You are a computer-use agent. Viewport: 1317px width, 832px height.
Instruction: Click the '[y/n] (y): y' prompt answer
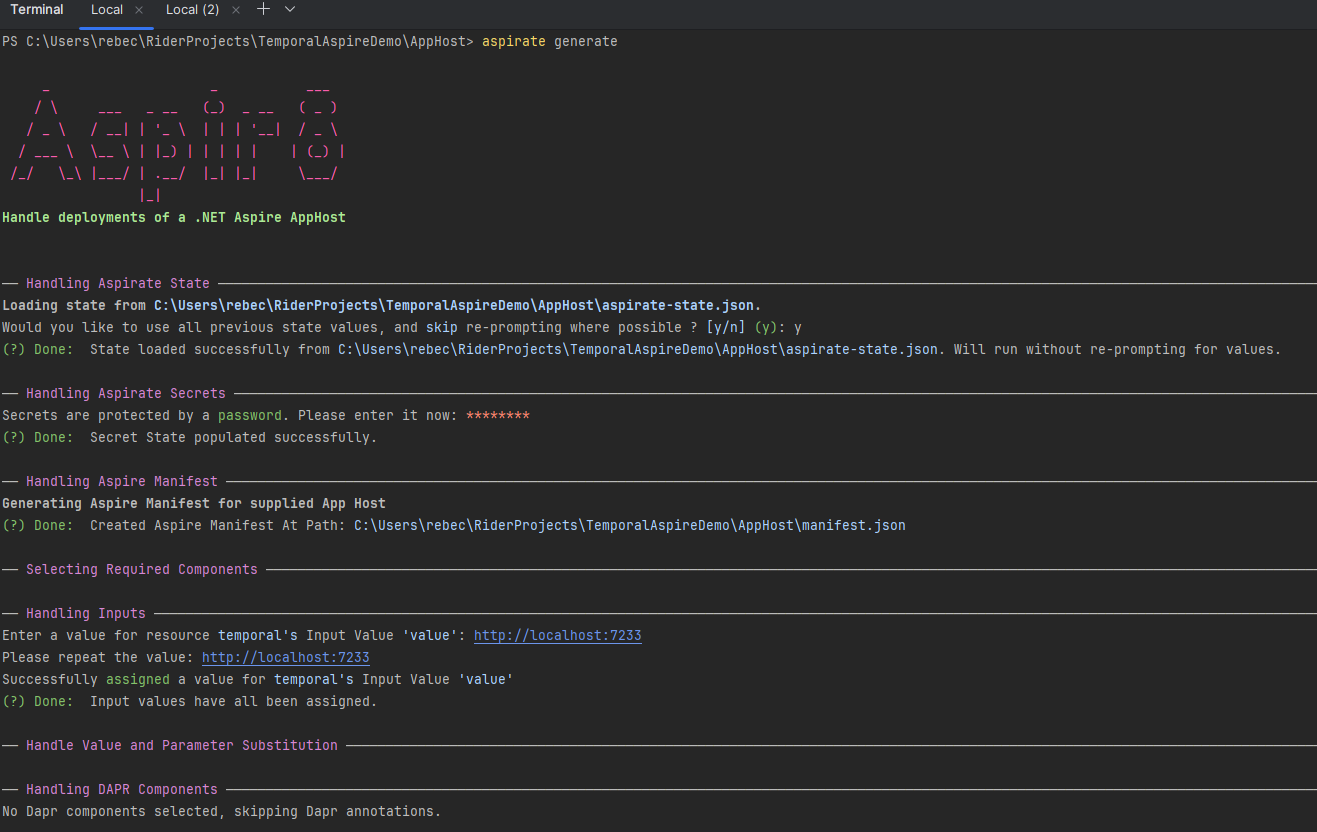point(754,328)
